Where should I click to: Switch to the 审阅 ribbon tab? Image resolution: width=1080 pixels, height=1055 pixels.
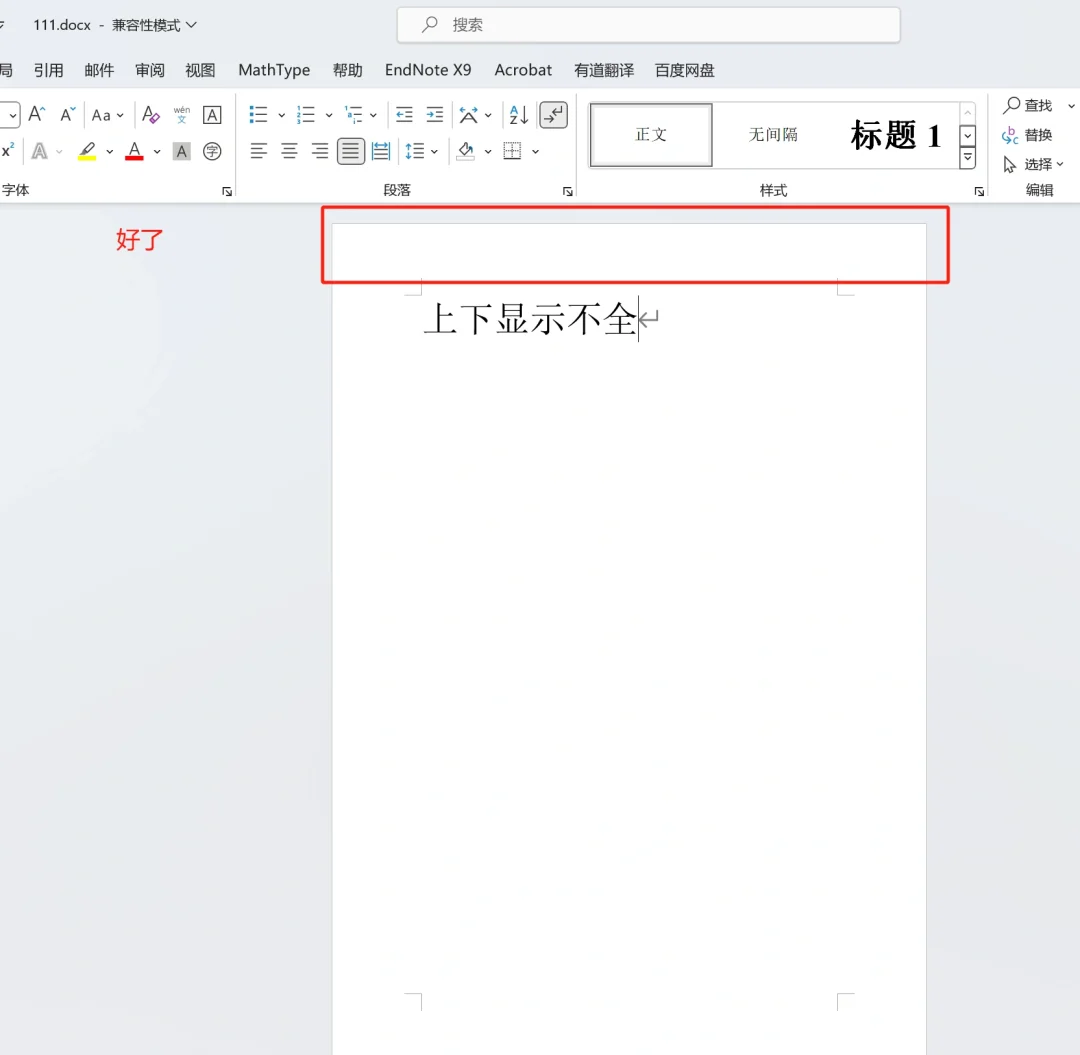pyautogui.click(x=149, y=70)
